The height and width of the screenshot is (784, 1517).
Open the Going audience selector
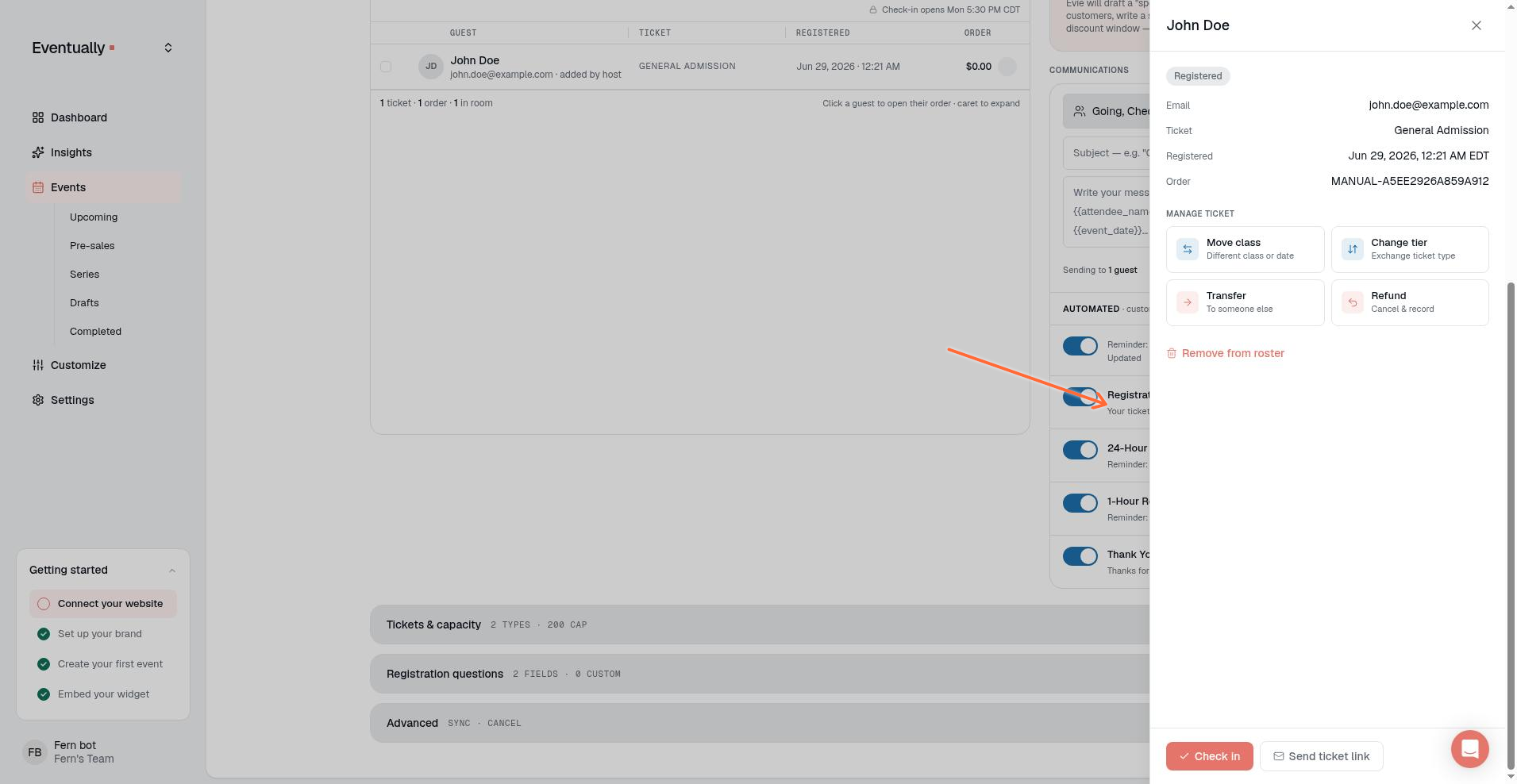(1107, 111)
